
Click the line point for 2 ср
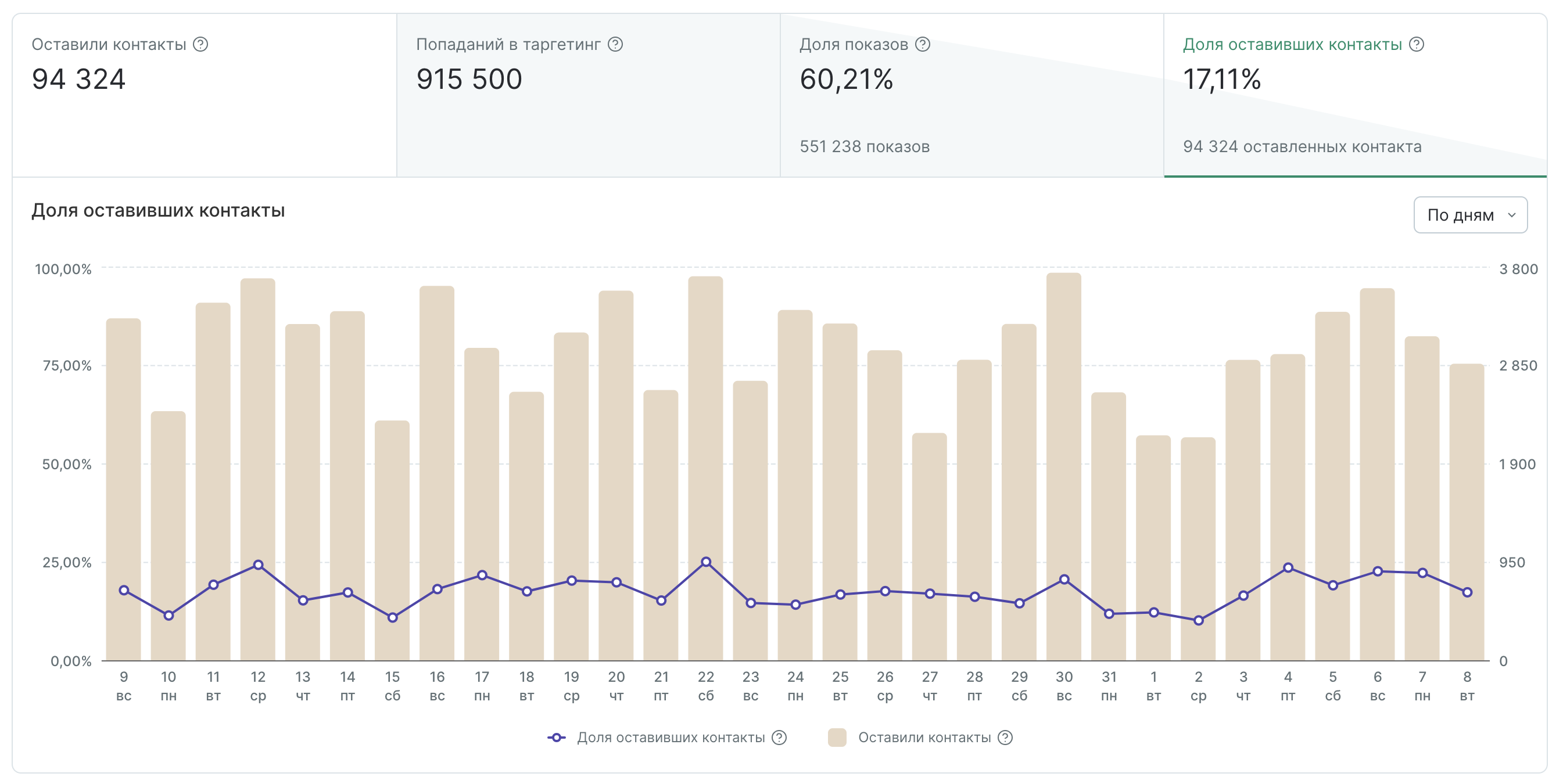[1198, 620]
